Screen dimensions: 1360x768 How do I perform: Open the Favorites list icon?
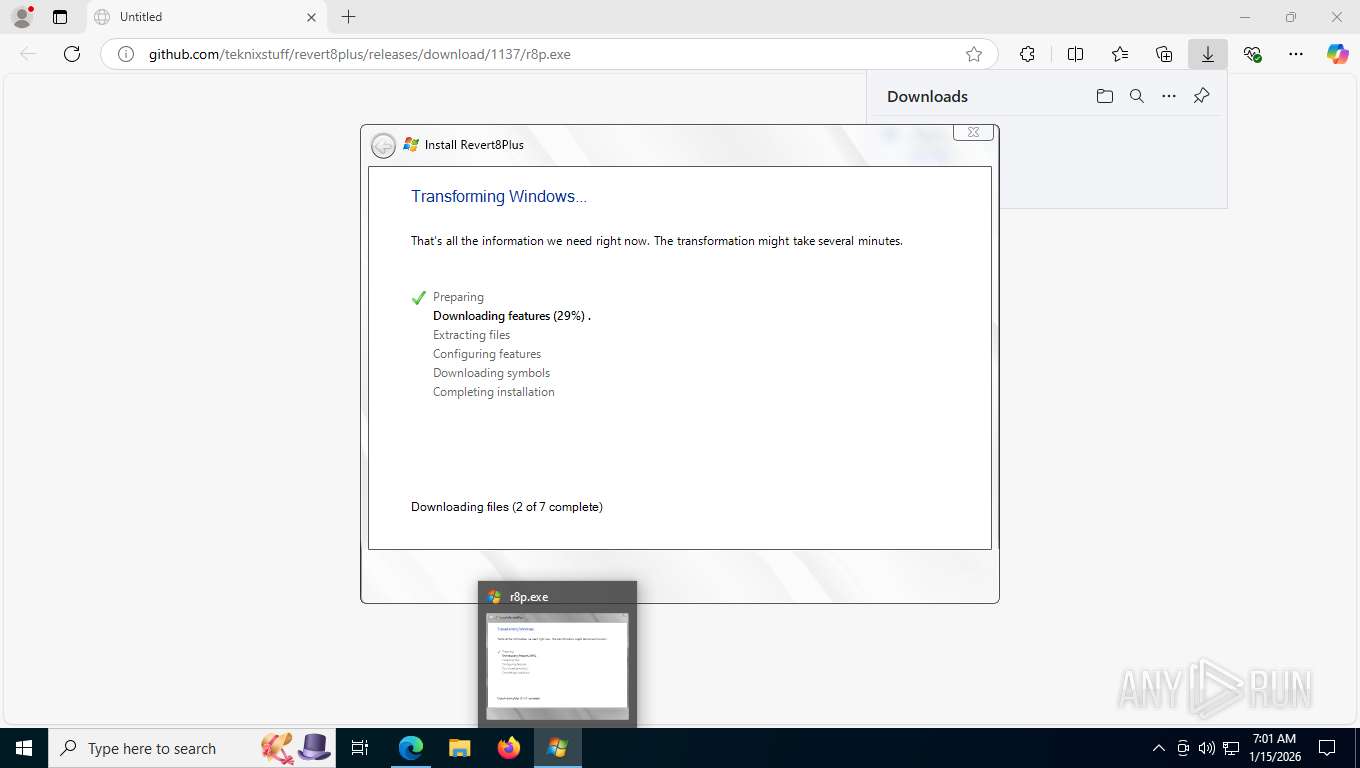[x=1120, y=54]
